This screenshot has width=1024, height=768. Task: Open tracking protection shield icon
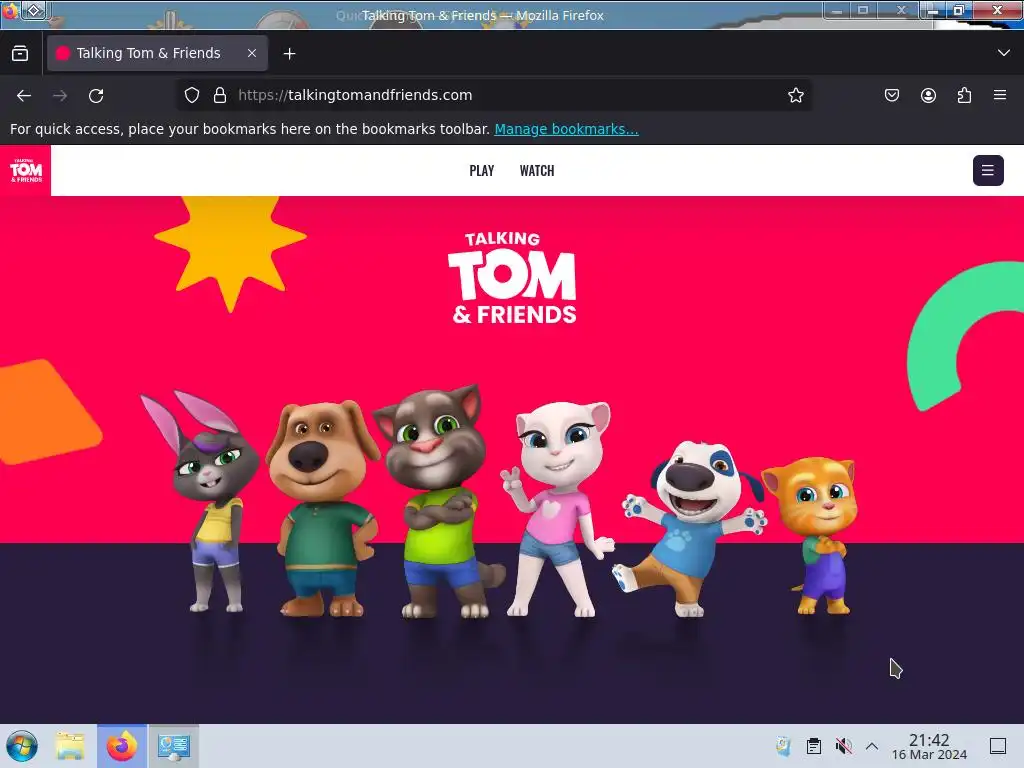[x=191, y=95]
